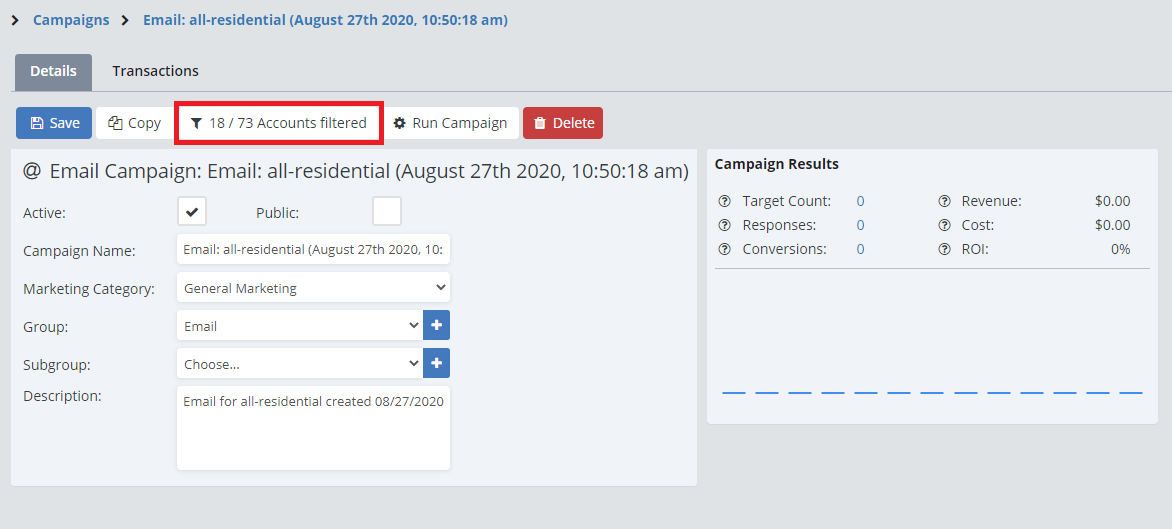The width and height of the screenshot is (1172, 529).
Task: Save the campaign
Action: tap(54, 123)
